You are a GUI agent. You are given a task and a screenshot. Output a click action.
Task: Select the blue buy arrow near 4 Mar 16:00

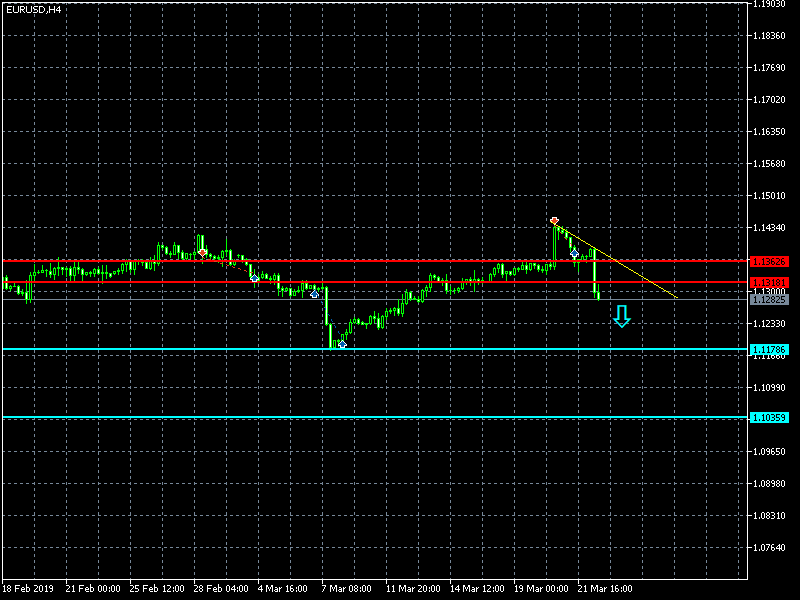pyautogui.click(x=254, y=278)
